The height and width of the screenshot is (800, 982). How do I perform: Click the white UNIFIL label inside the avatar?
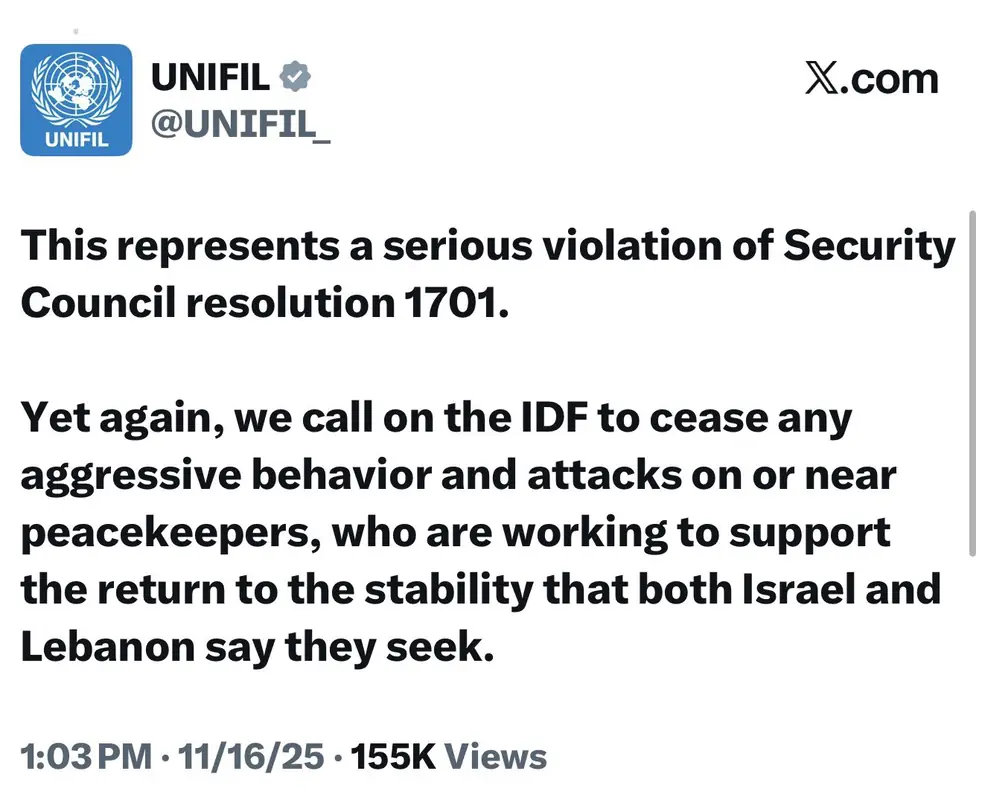[x=76, y=138]
